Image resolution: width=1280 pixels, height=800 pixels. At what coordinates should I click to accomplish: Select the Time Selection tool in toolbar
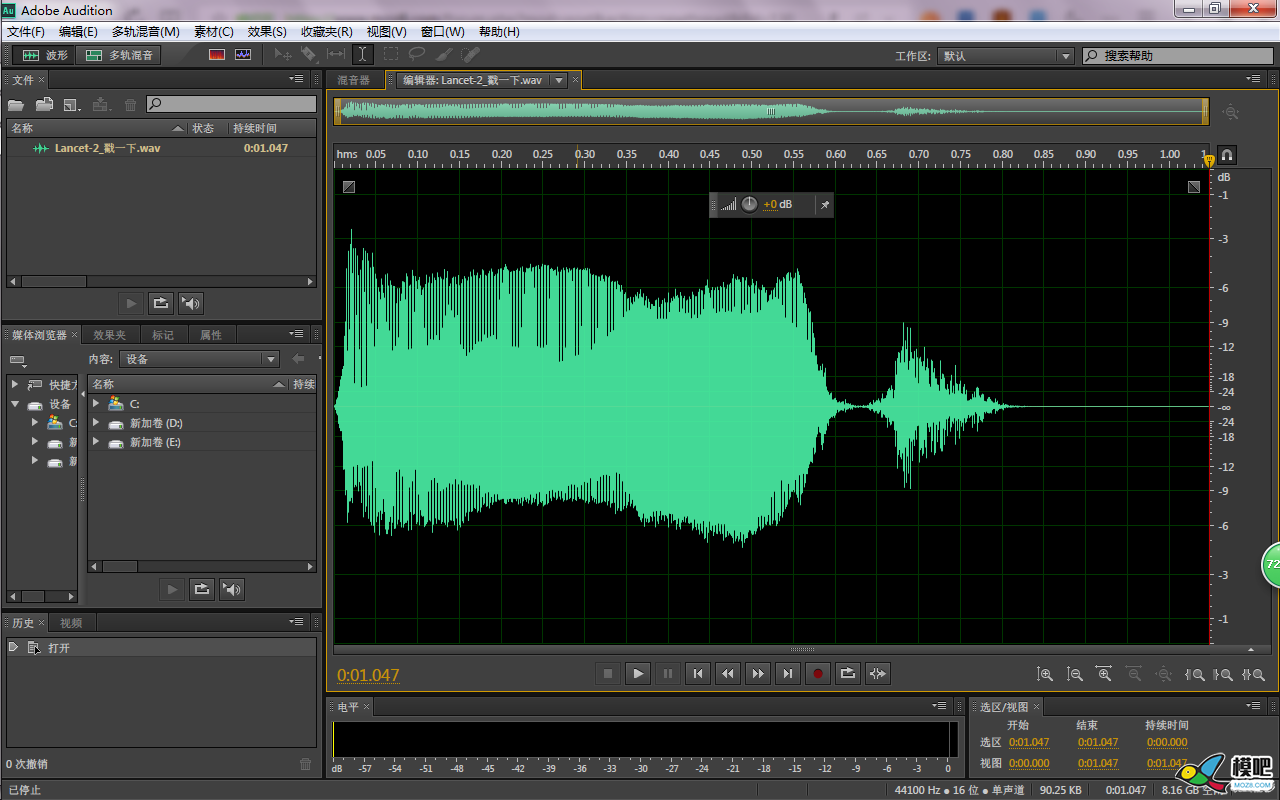(362, 55)
